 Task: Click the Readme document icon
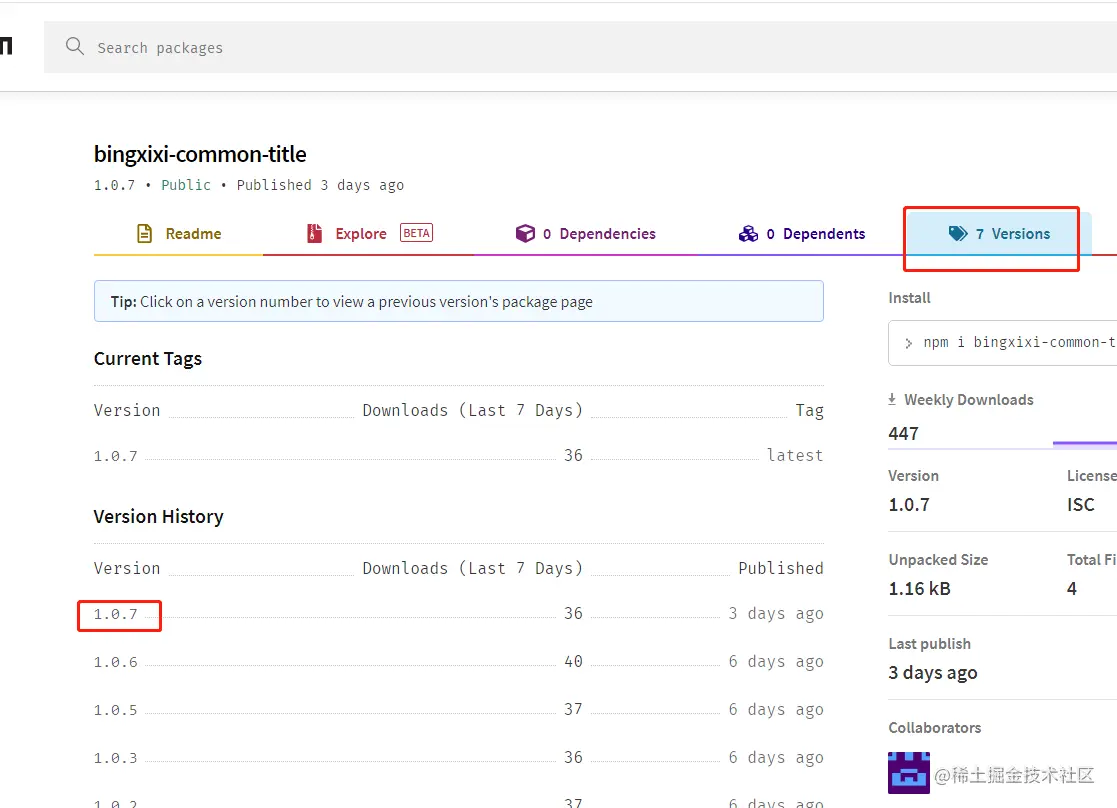145,234
